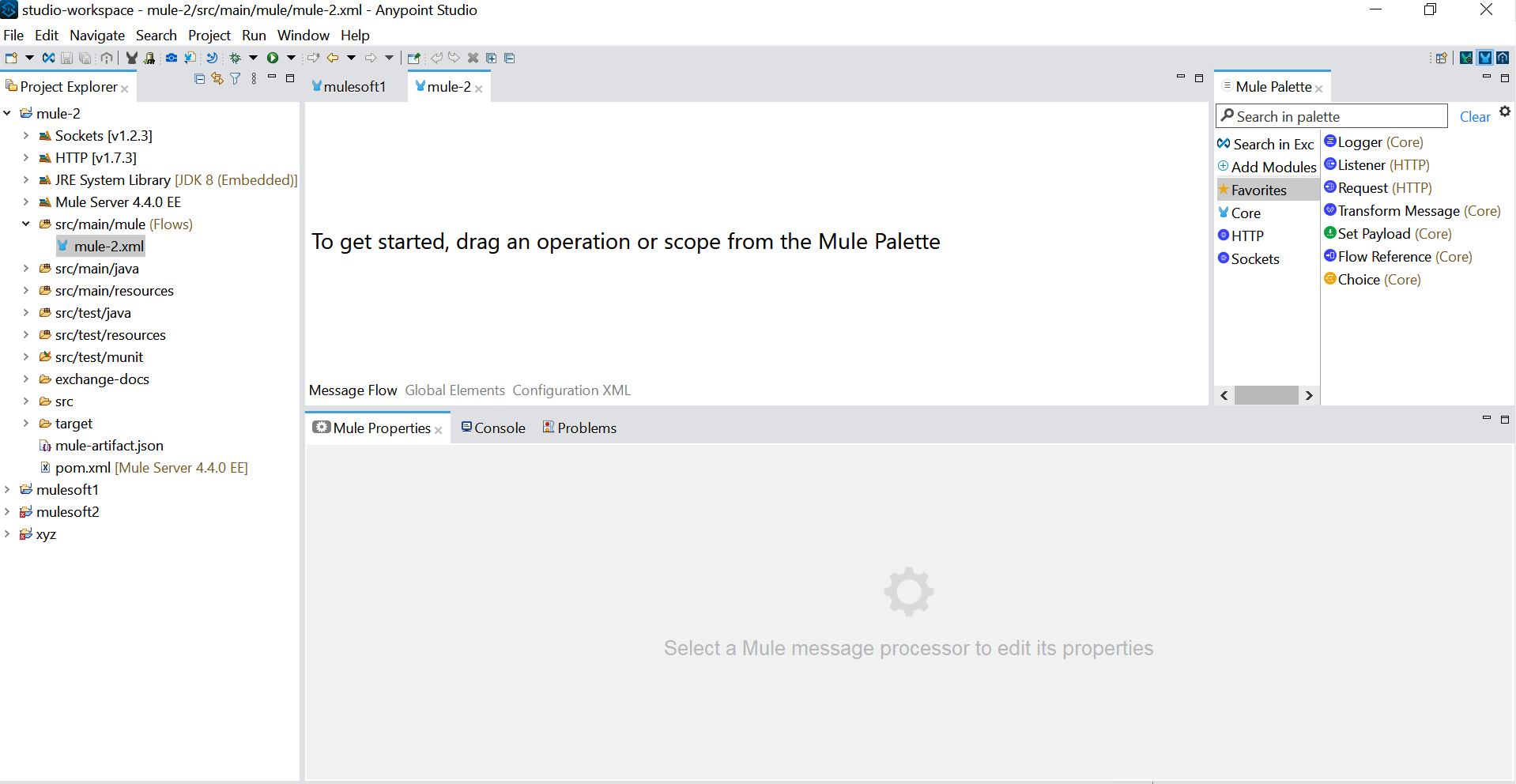Select the Choice (Core) component
Screen dimensions: 1516x784
pos(1372,280)
